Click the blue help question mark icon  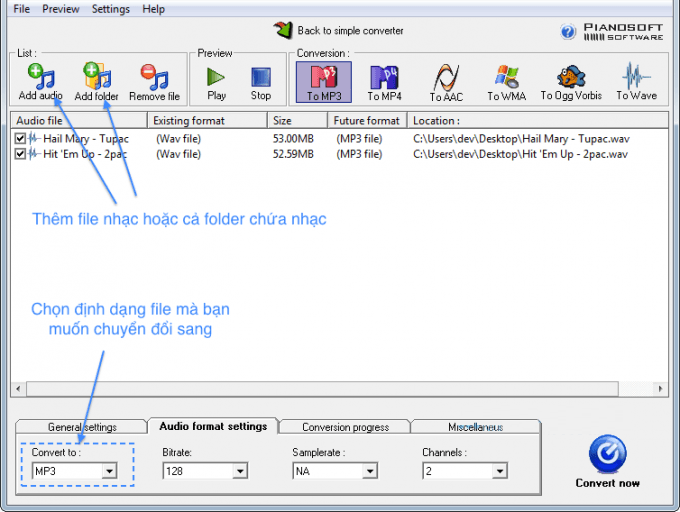point(568,32)
